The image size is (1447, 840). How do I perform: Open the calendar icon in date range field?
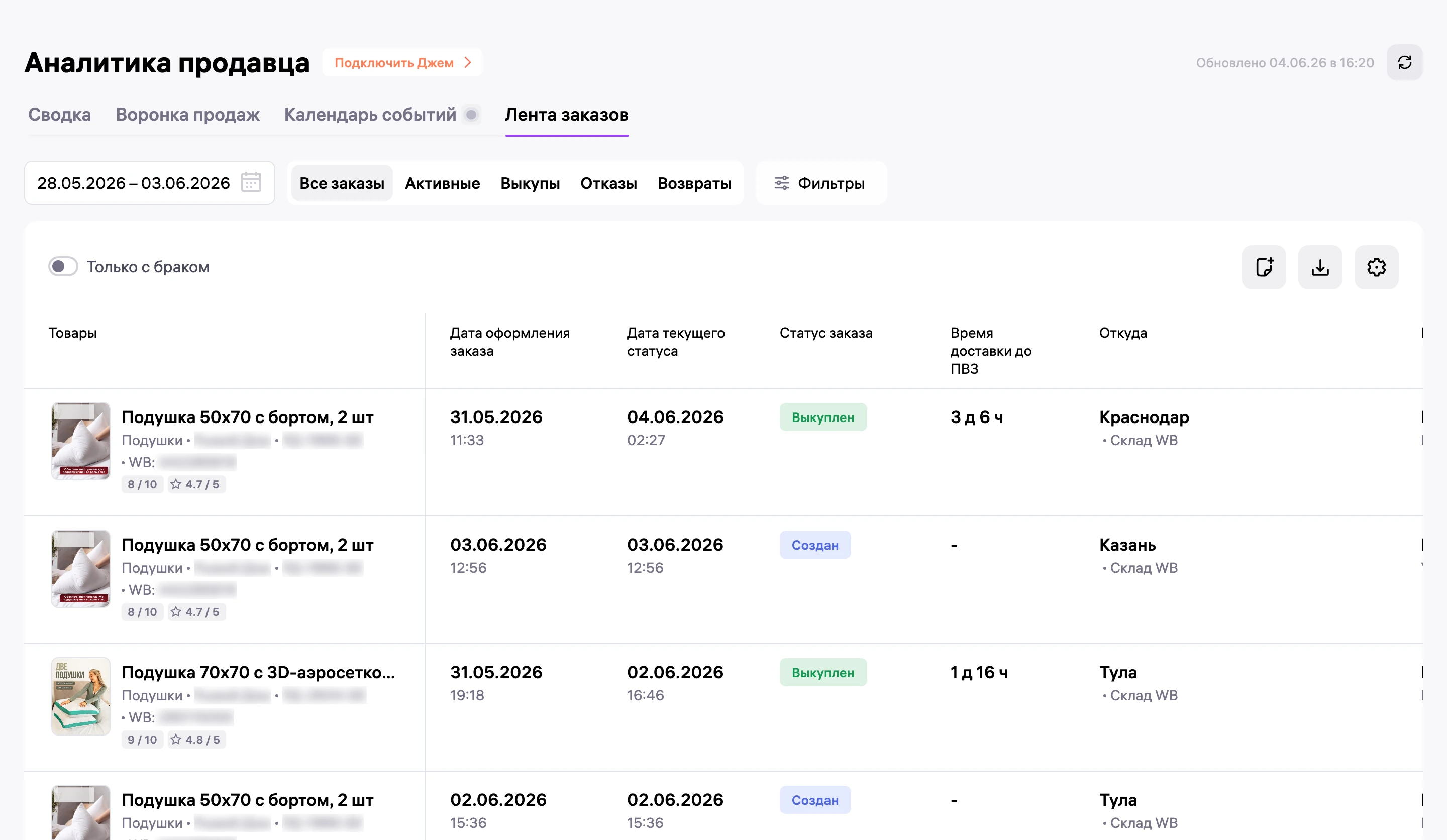click(251, 182)
